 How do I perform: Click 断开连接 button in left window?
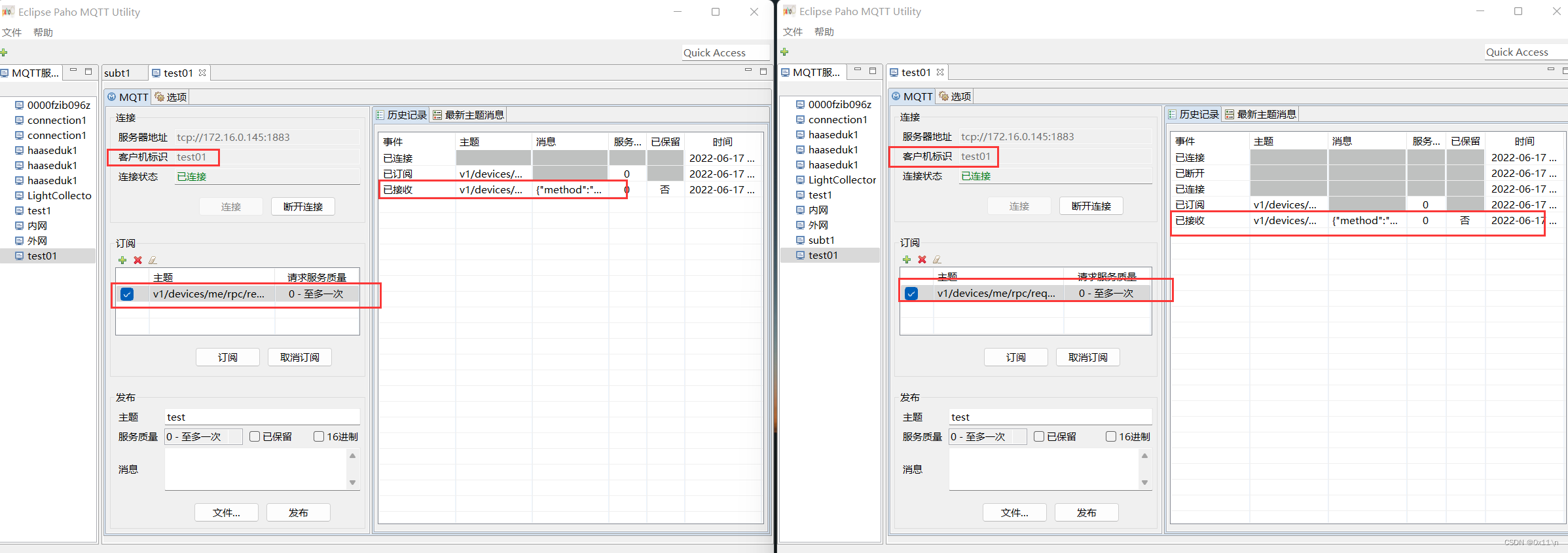click(x=303, y=206)
